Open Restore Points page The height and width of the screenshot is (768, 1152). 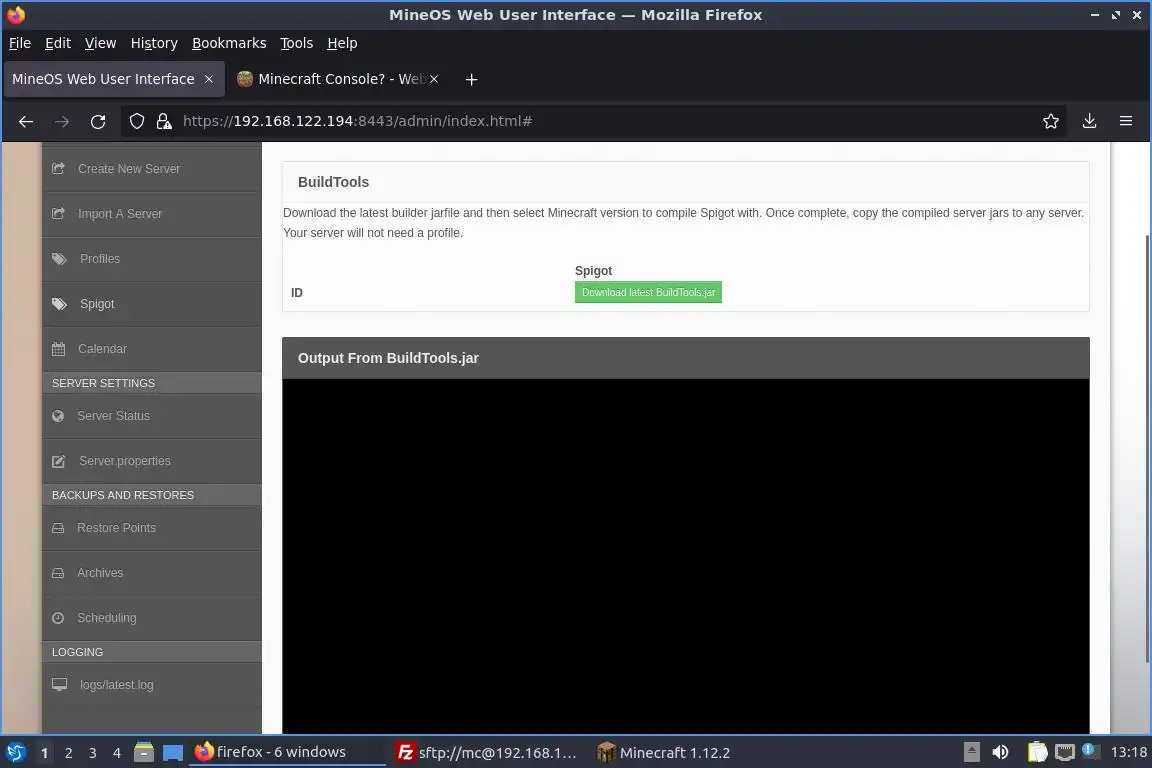[151, 528]
